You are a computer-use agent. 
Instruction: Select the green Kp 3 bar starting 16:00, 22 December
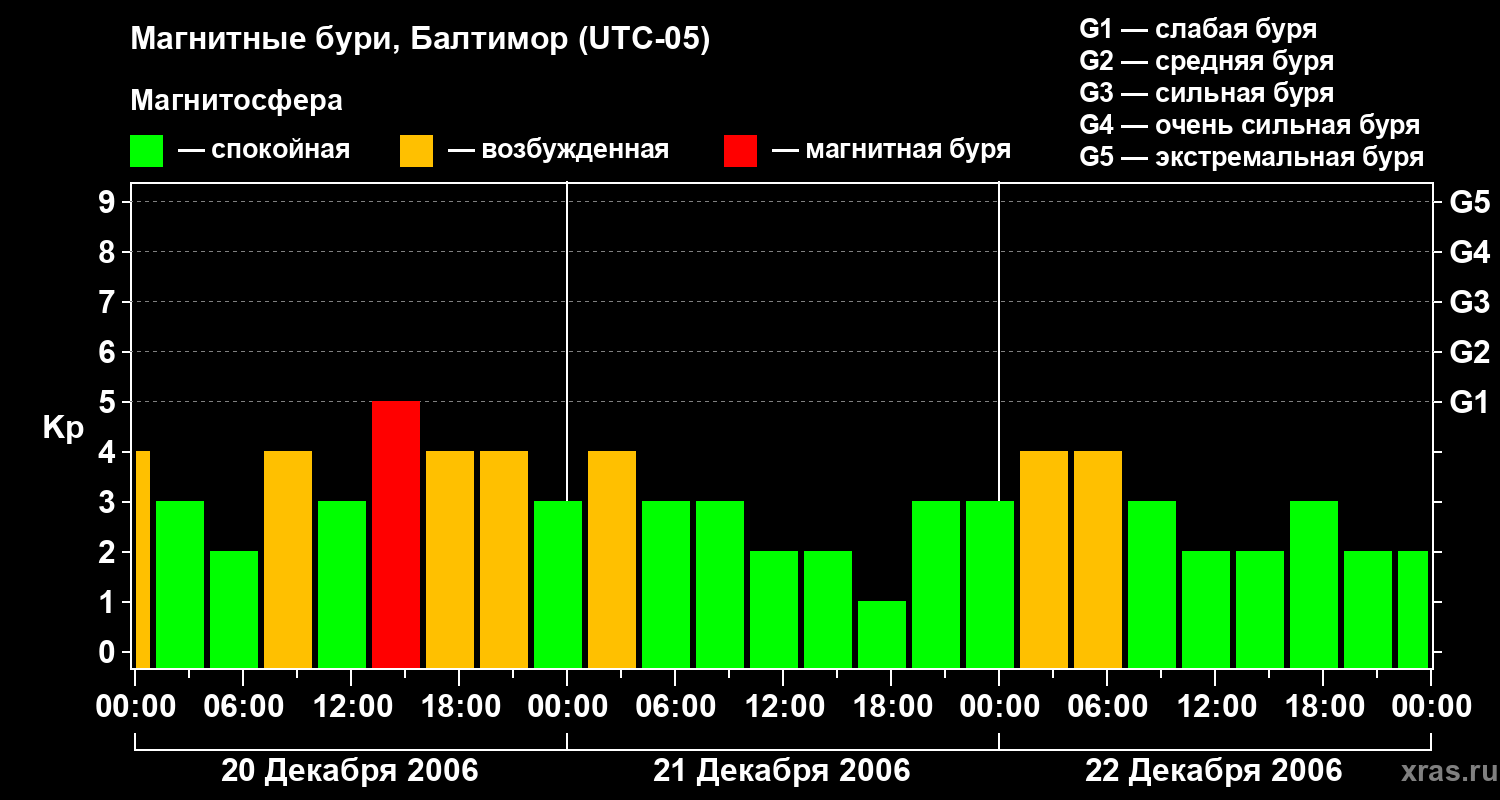tap(1314, 584)
